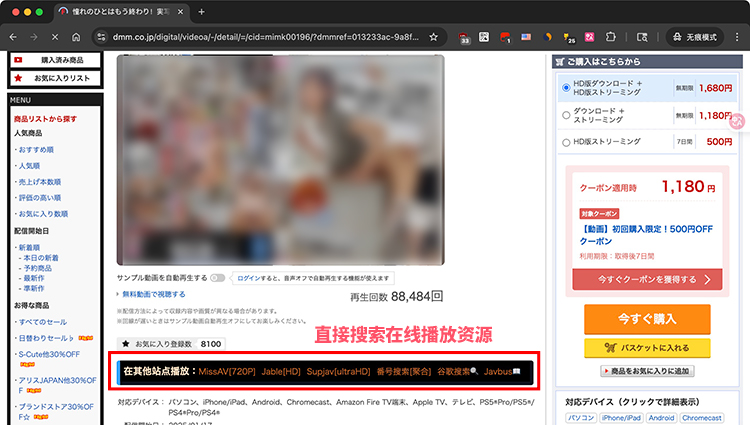Screen dimensions: 750x425
Task: Click お気に入り登録数 star counter
Action: [x=171, y=344]
